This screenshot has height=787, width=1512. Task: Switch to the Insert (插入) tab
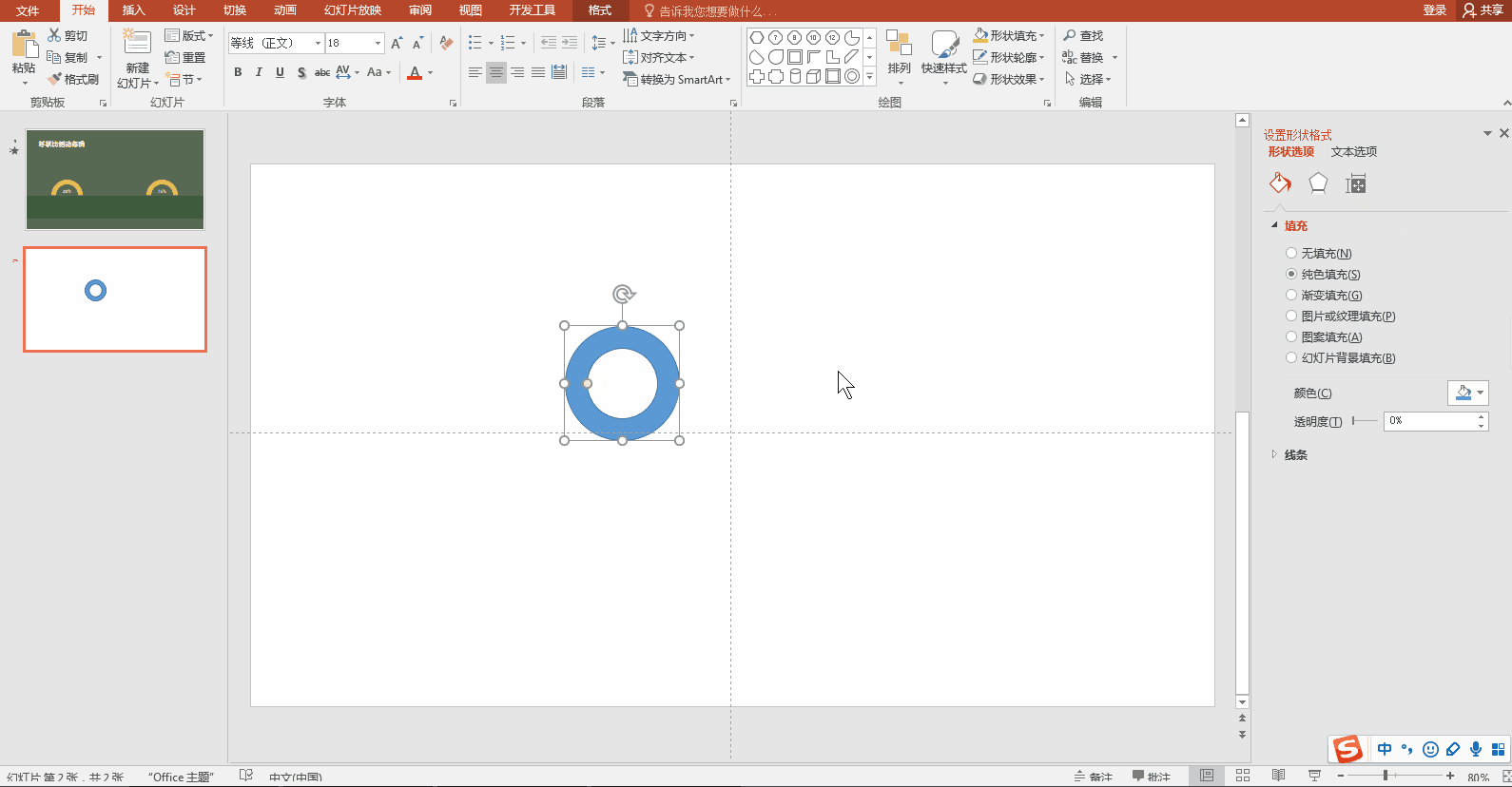(x=134, y=10)
